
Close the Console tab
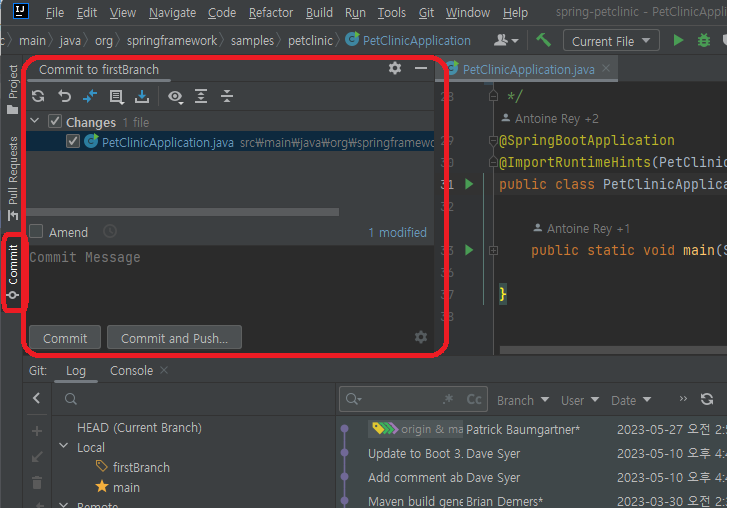(164, 370)
